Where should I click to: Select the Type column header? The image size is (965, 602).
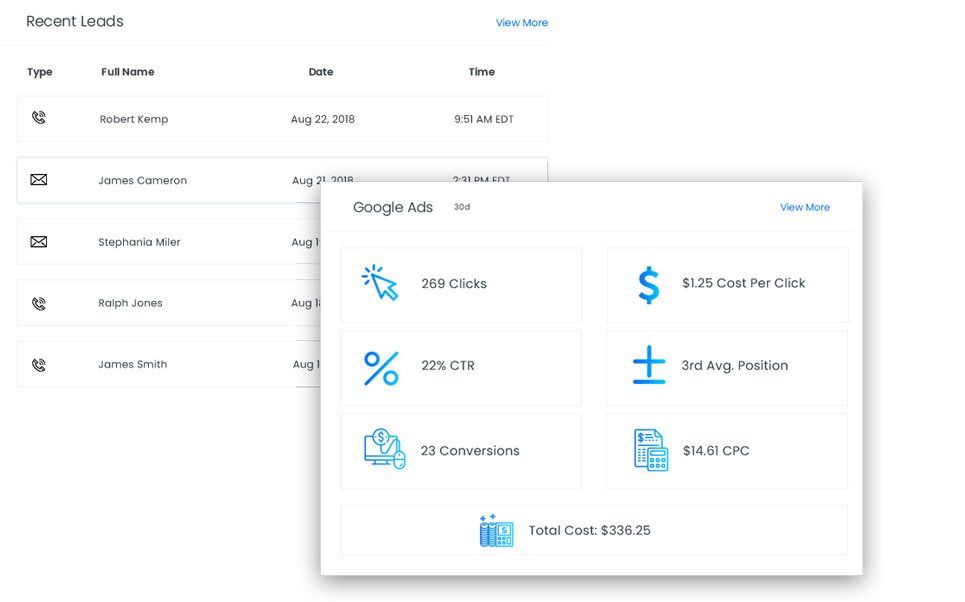click(40, 72)
